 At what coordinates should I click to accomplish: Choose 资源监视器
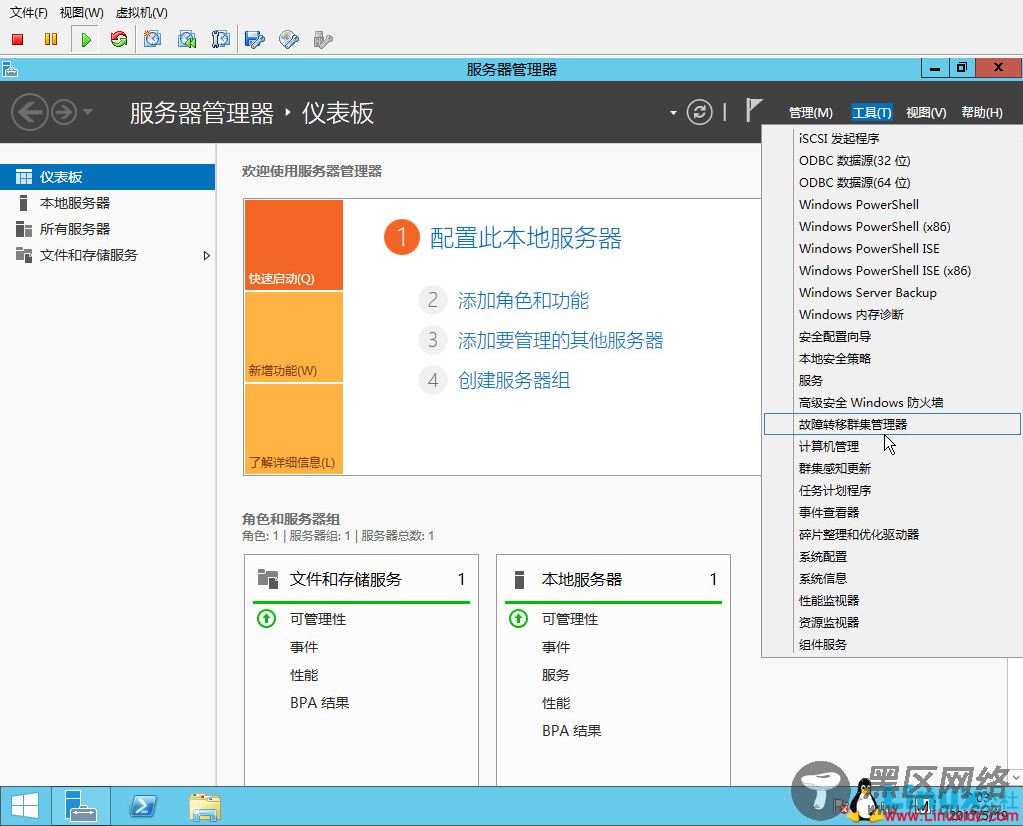click(892, 622)
